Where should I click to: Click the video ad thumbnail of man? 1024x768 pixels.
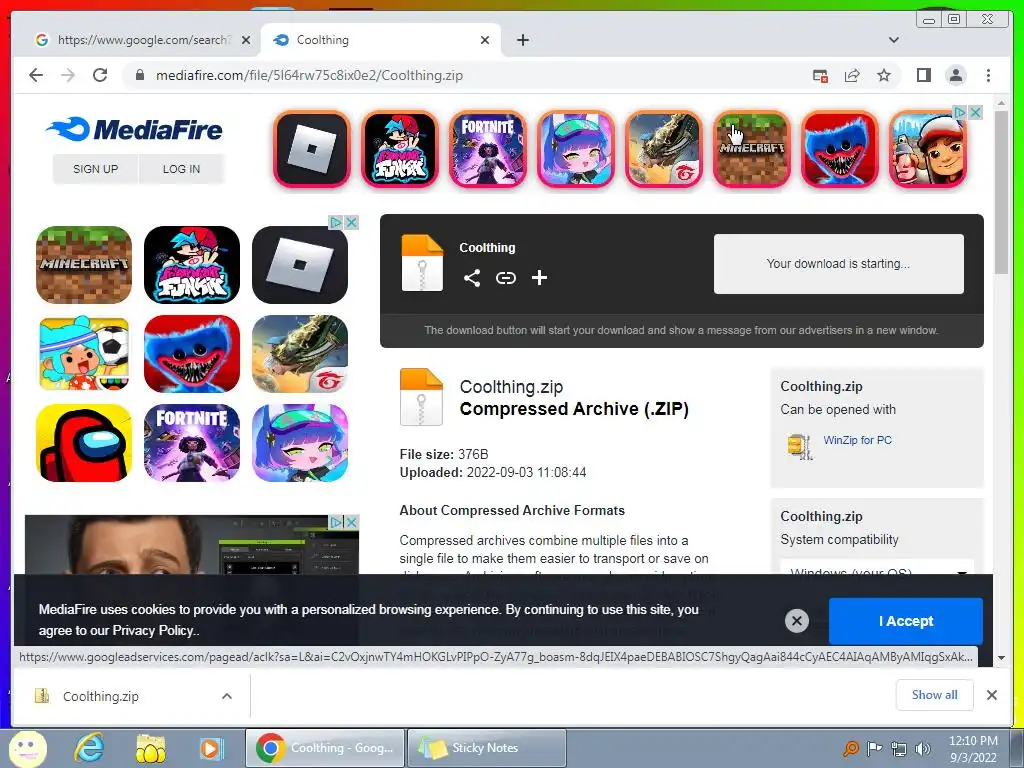point(192,545)
